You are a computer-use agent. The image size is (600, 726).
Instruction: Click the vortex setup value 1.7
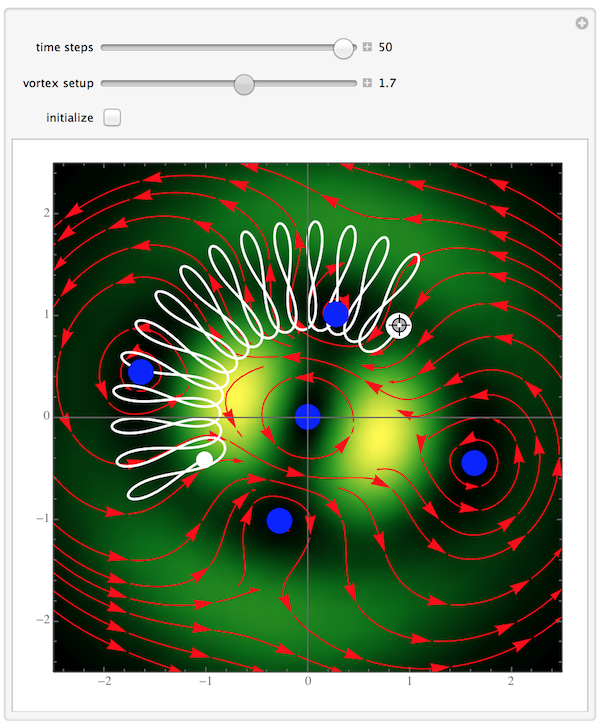click(x=388, y=83)
